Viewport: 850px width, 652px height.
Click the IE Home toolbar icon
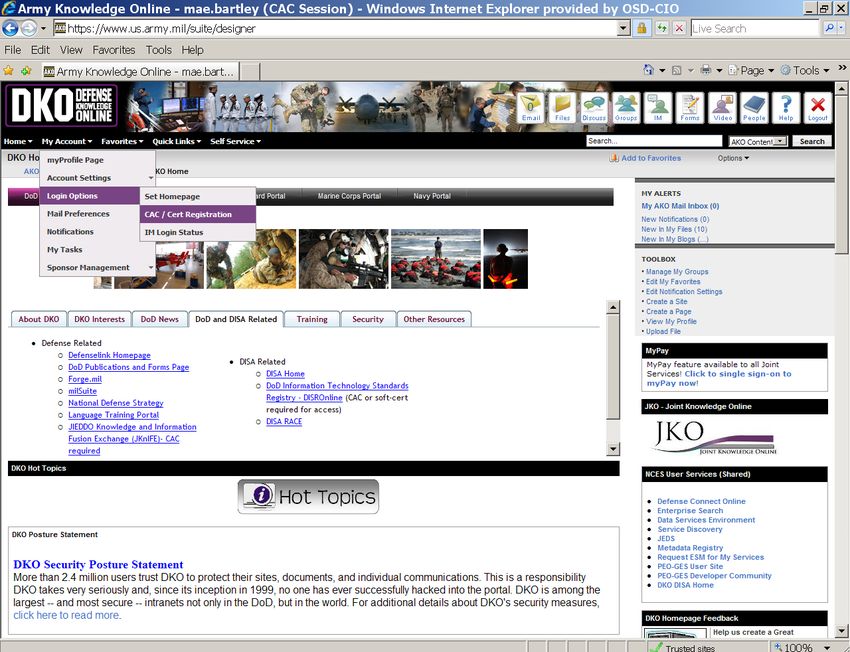coord(648,70)
